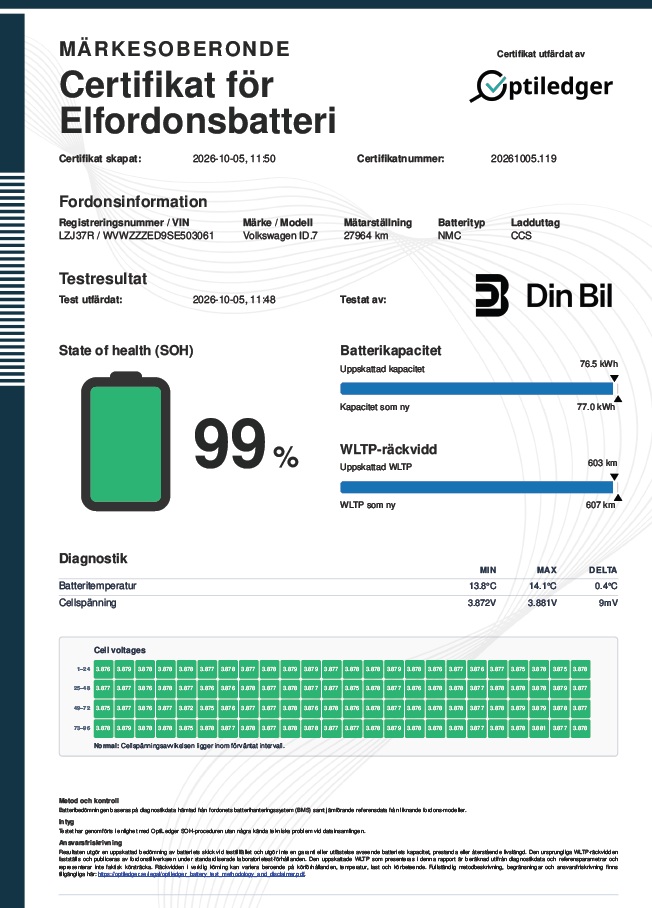This screenshot has width=652, height=908.
Task: Click the Cell voltages heading
Action: click(120, 650)
